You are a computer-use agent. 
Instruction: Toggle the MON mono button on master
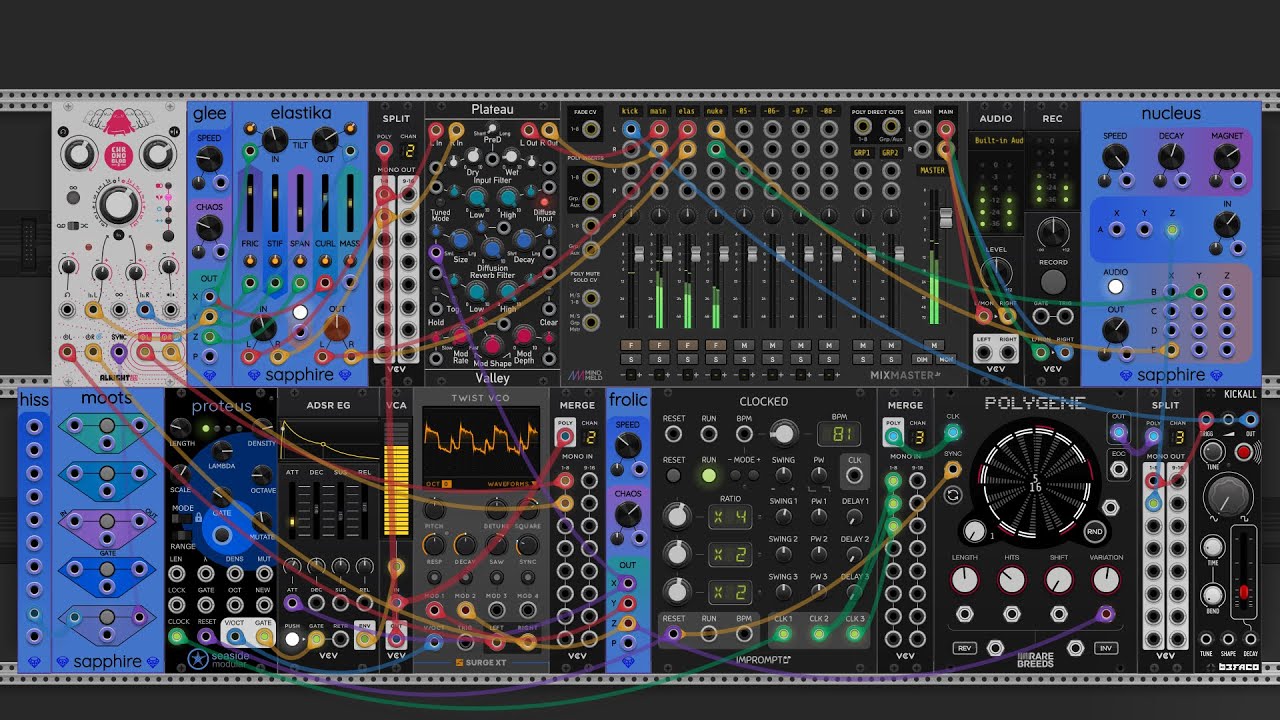[x=946, y=358]
